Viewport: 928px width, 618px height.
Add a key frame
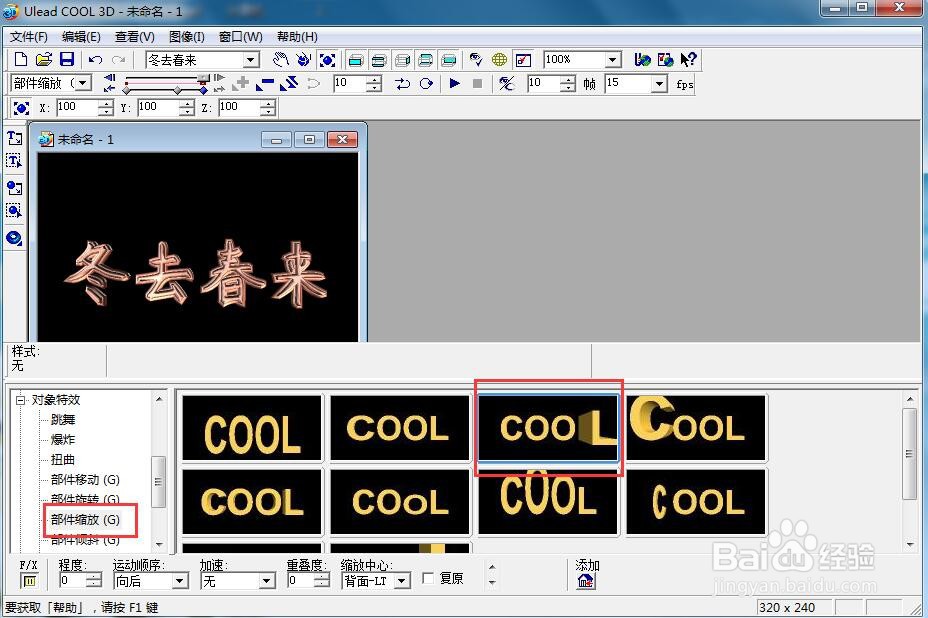point(241,83)
